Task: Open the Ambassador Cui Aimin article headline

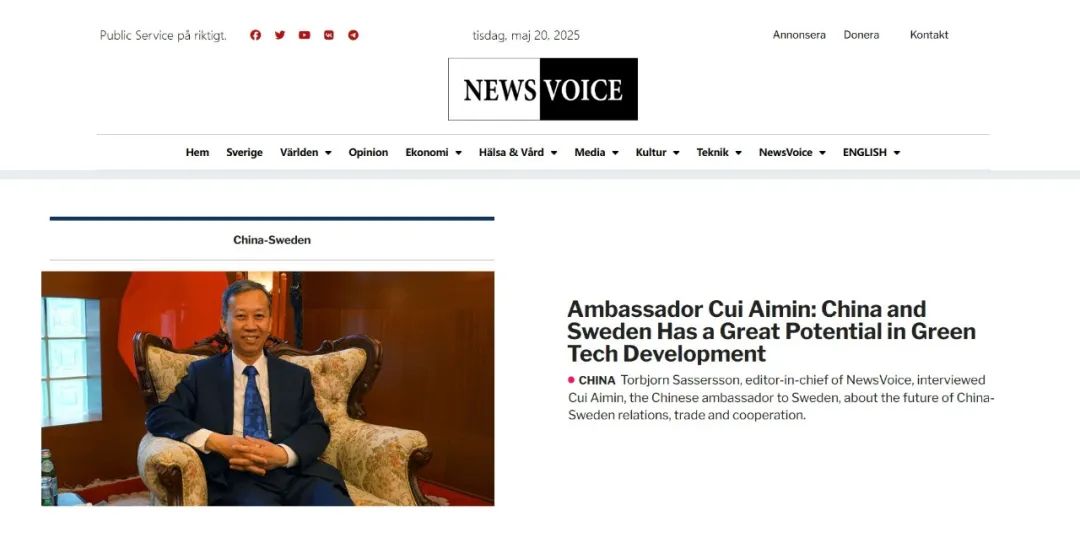Action: coord(771,331)
